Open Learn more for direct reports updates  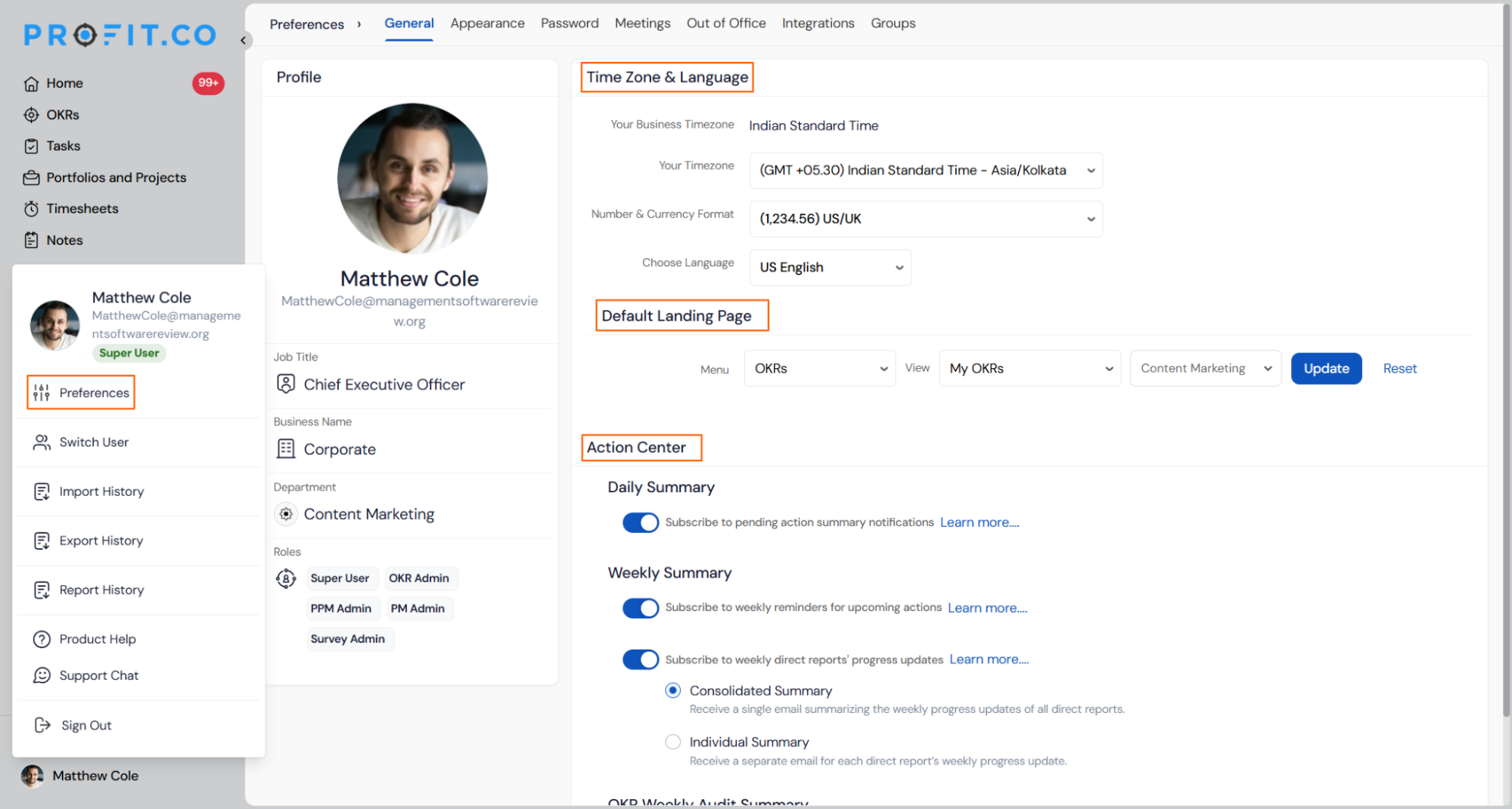pyautogui.click(x=989, y=659)
